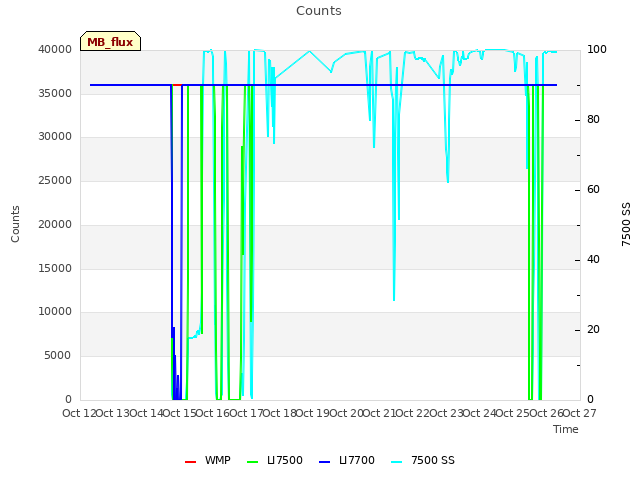
Task: Click the Counts chart title
Action: tap(319, 11)
